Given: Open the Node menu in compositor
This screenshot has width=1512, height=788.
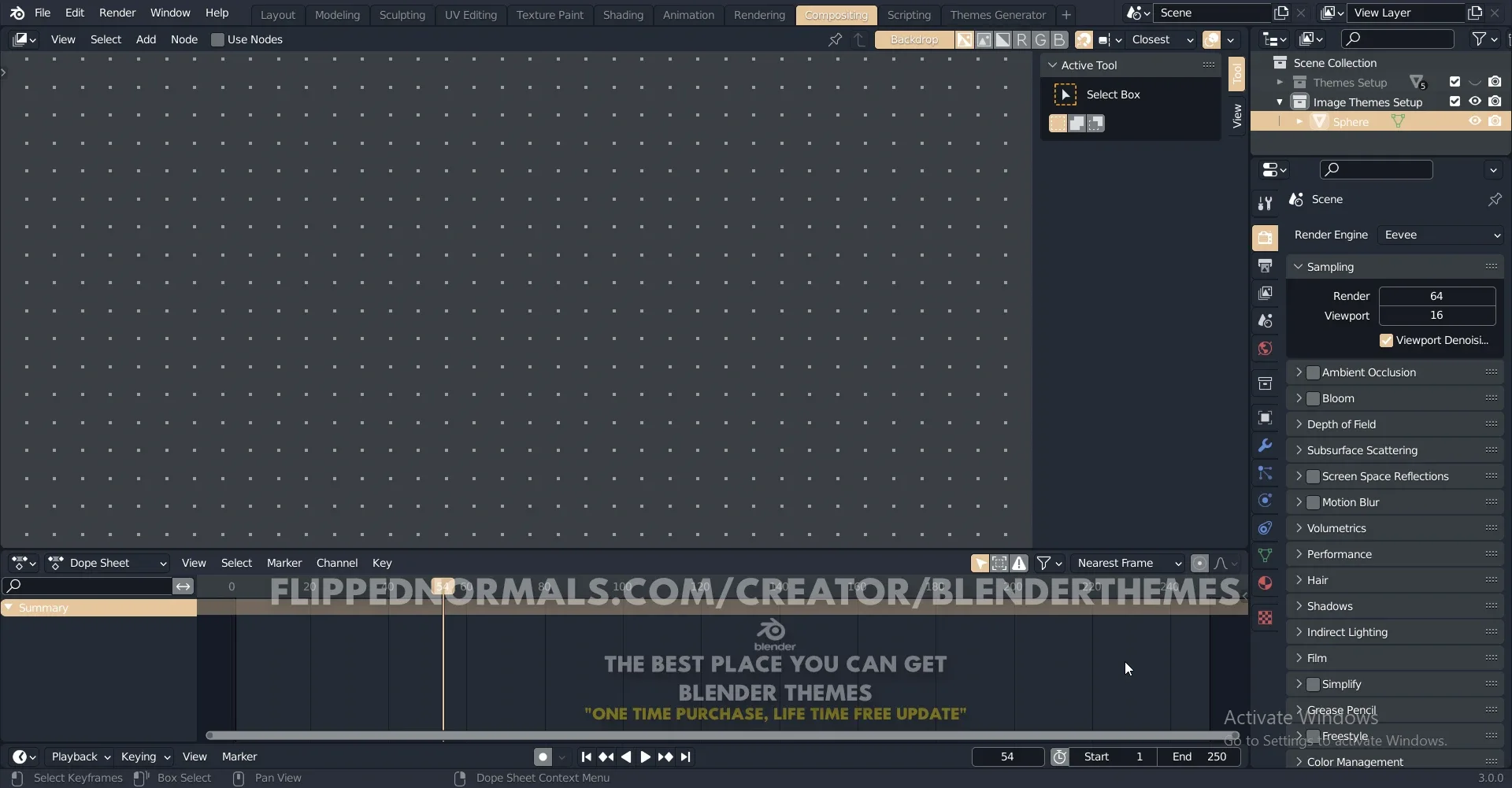Looking at the screenshot, I should pyautogui.click(x=184, y=39).
